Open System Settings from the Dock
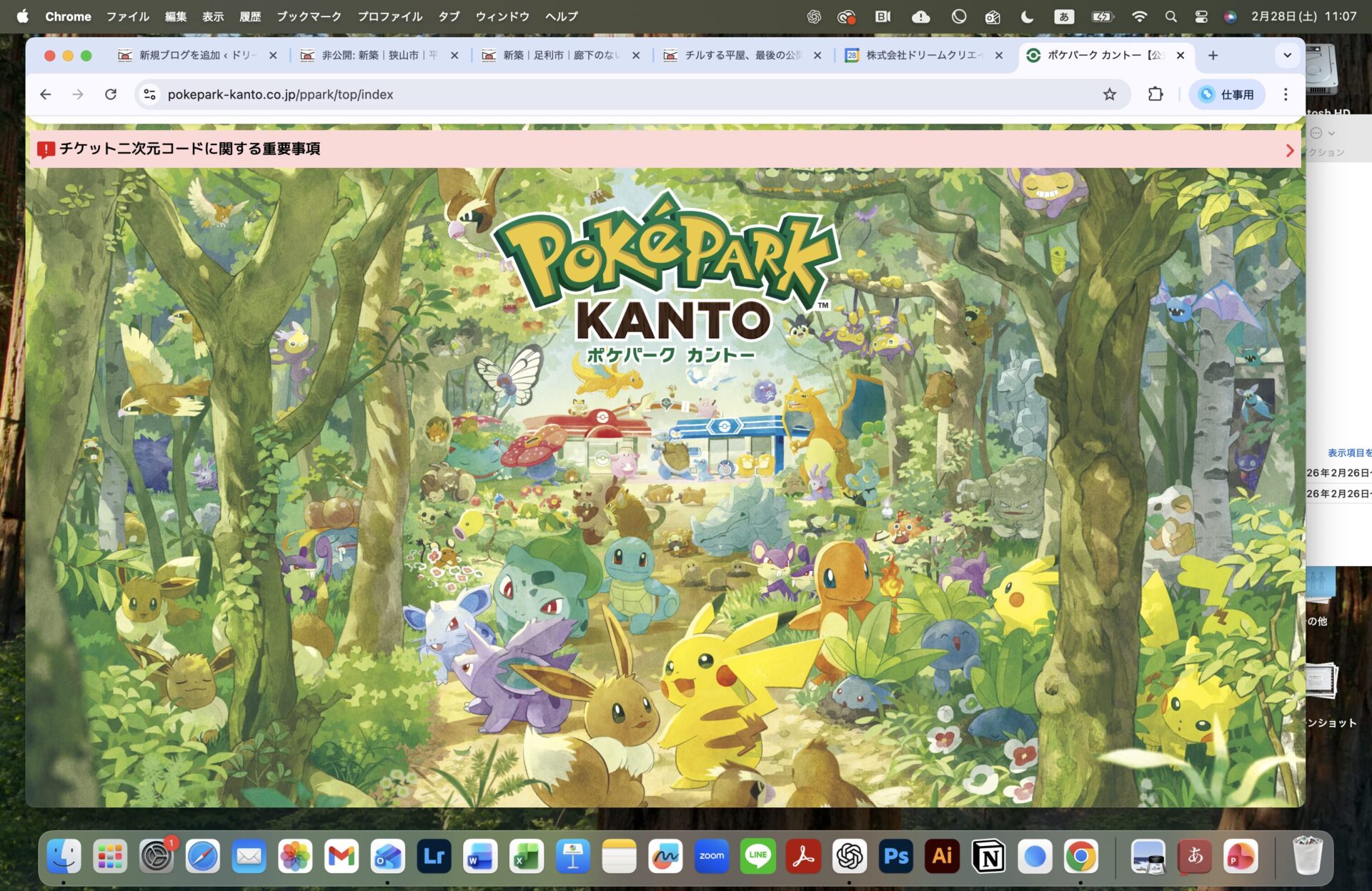Viewport: 1372px width, 891px height. [156, 855]
